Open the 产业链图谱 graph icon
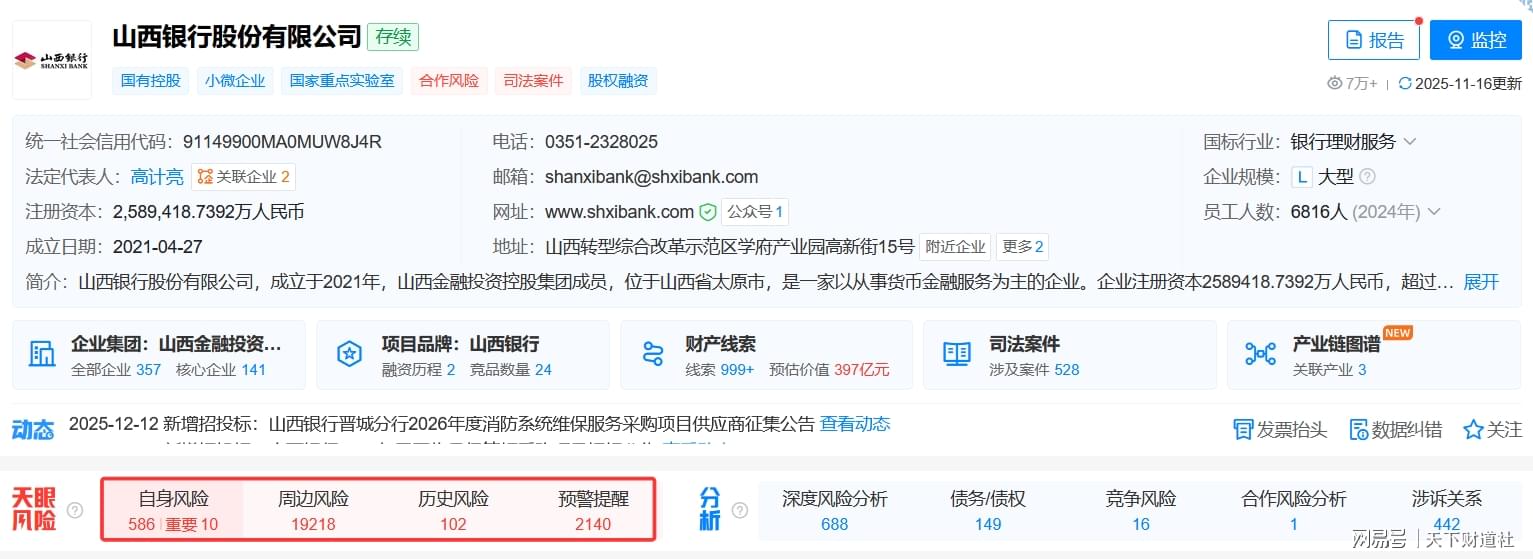 pyautogui.click(x=1259, y=354)
